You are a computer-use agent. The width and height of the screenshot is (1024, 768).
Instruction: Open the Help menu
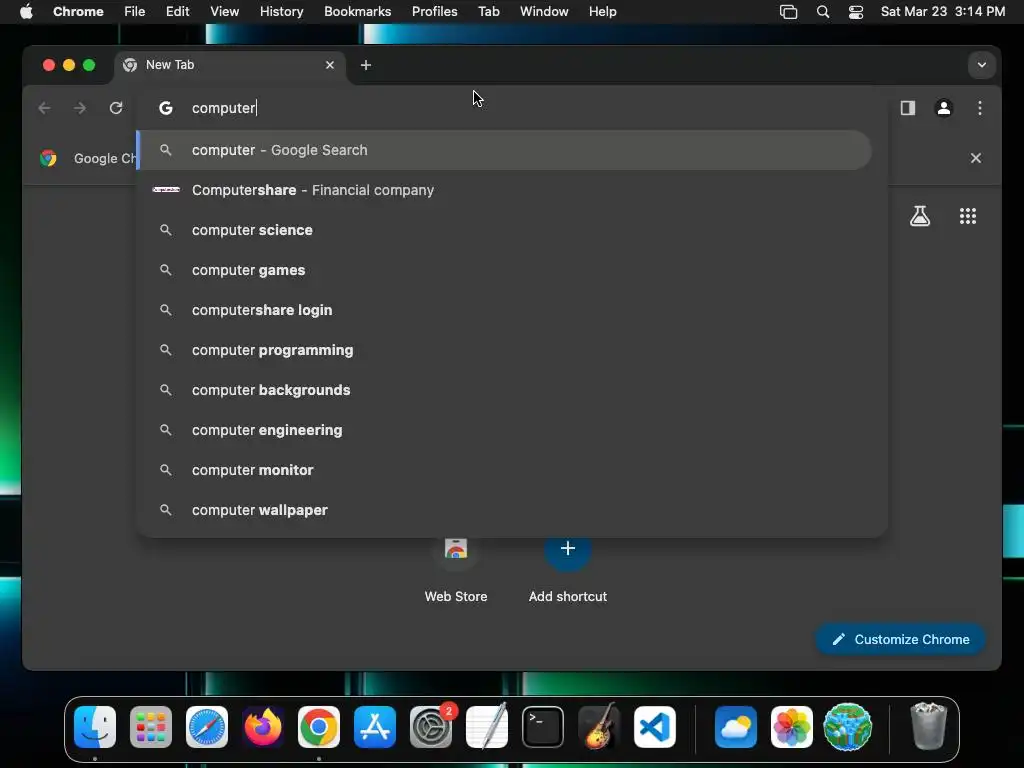pos(602,11)
